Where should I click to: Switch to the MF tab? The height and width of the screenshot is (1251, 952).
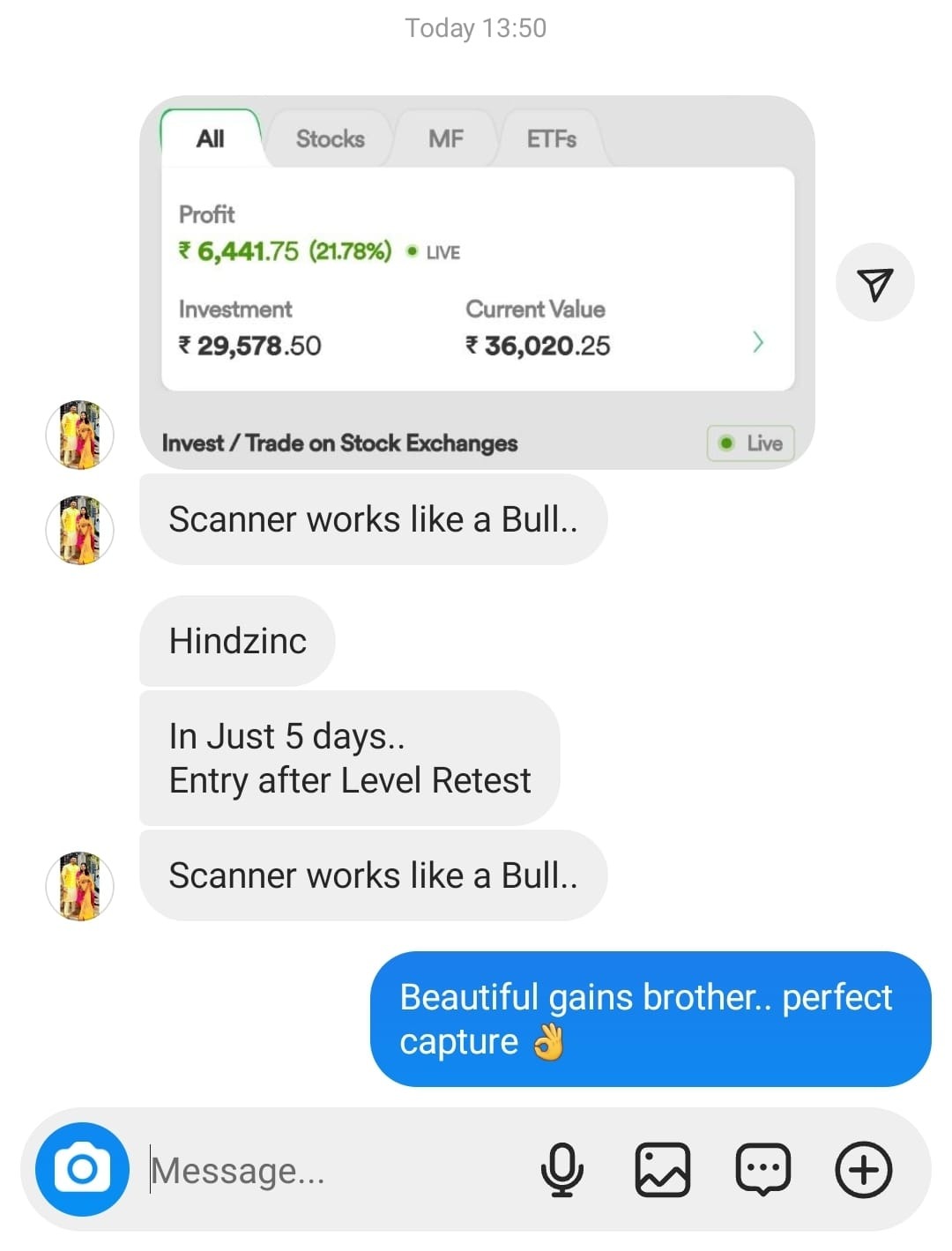(x=446, y=138)
